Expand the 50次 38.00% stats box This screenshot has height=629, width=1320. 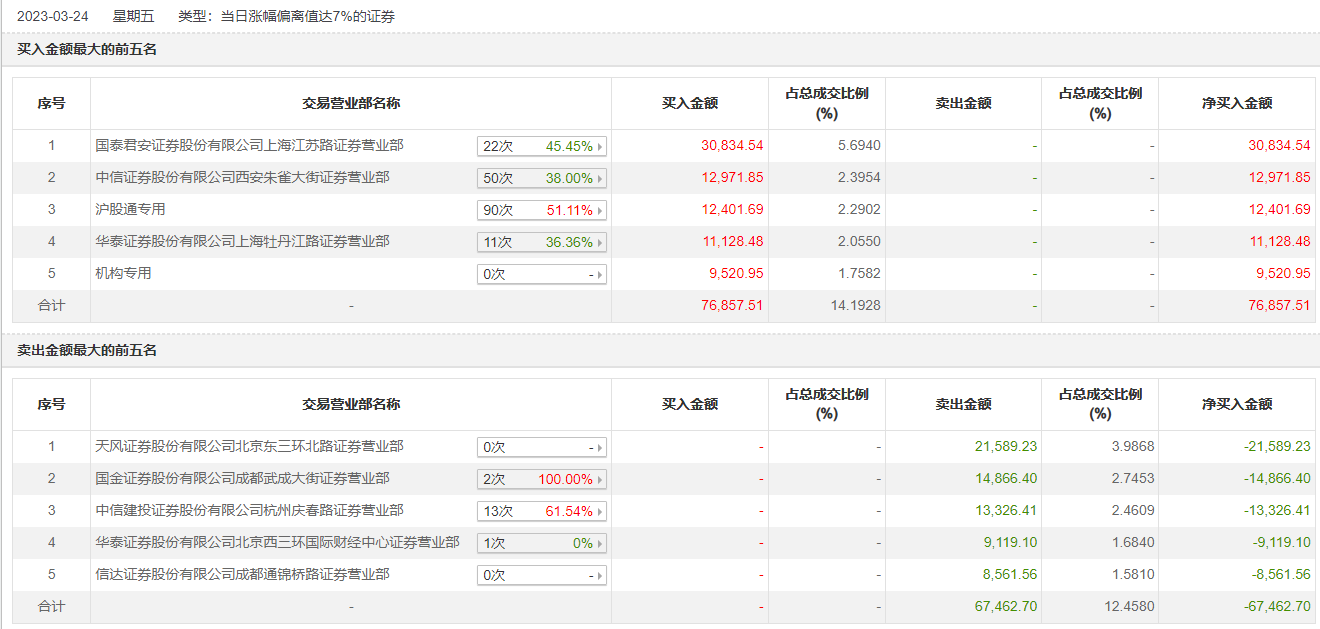601,179
